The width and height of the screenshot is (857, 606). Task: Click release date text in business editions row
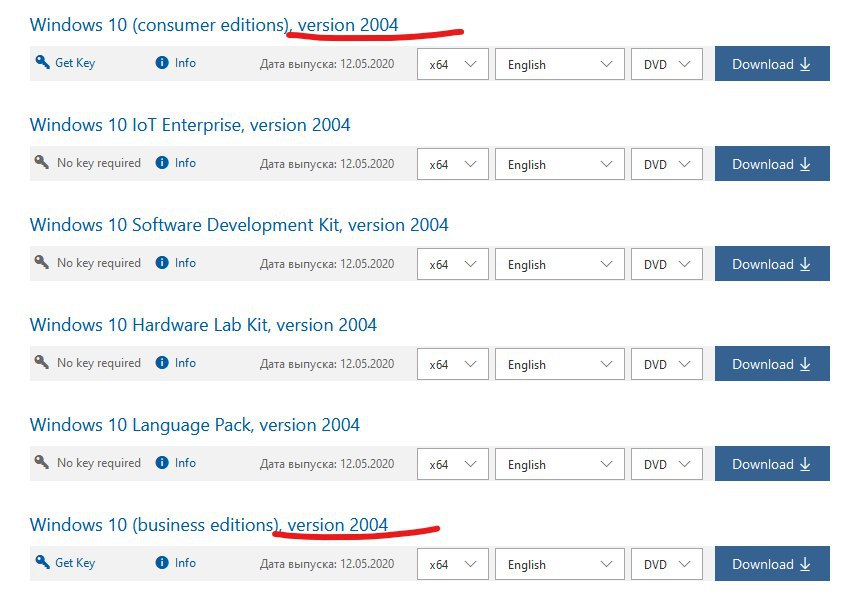(x=327, y=564)
